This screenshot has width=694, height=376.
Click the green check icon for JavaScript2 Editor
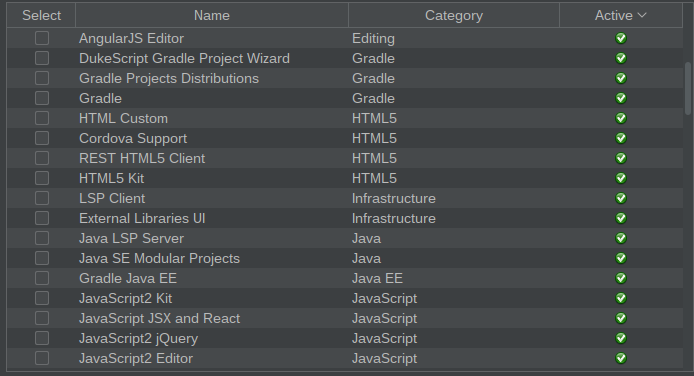(621, 358)
